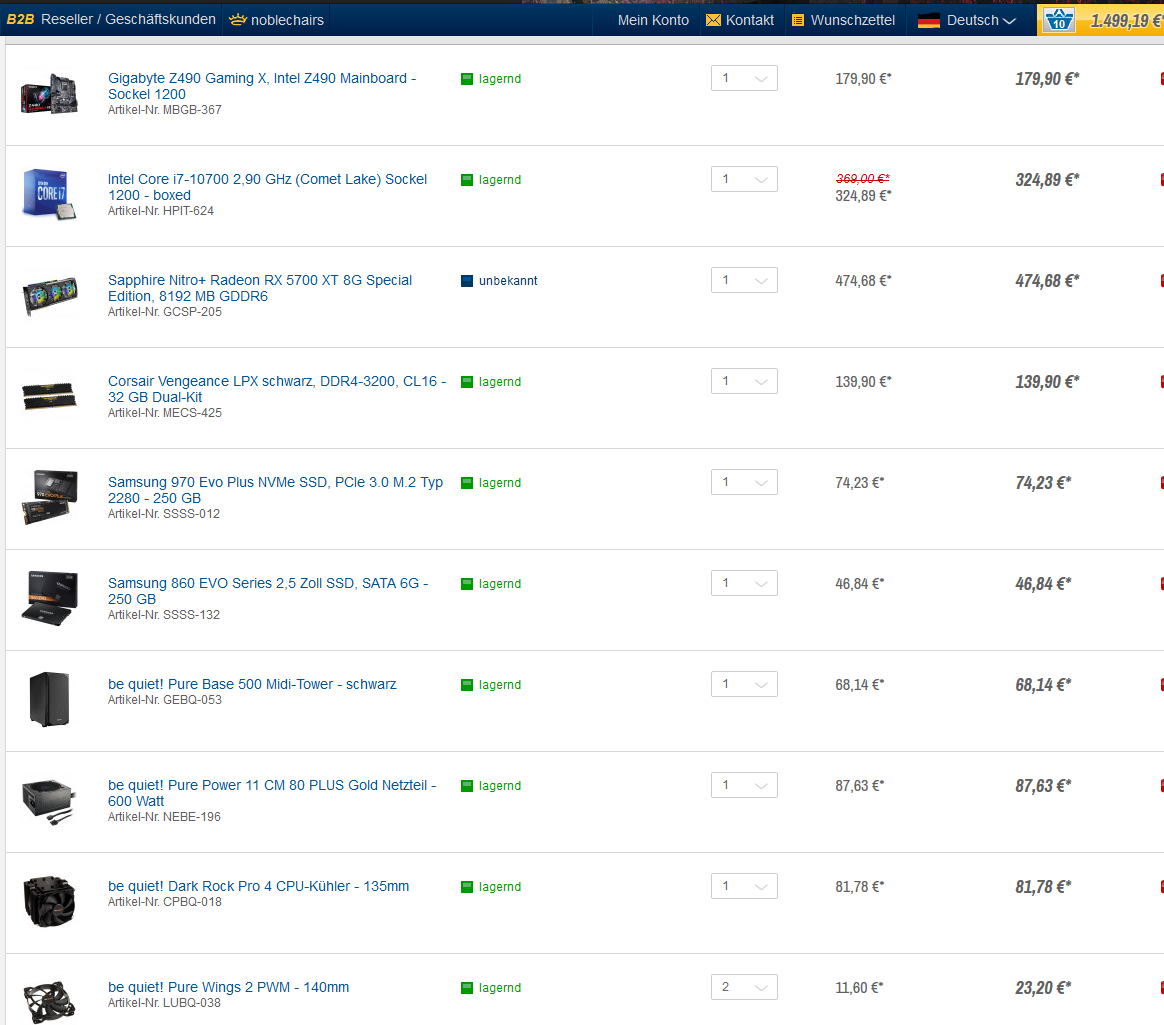
Task: Open quantity dropdown for Samsung 860 EVO
Action: click(744, 583)
